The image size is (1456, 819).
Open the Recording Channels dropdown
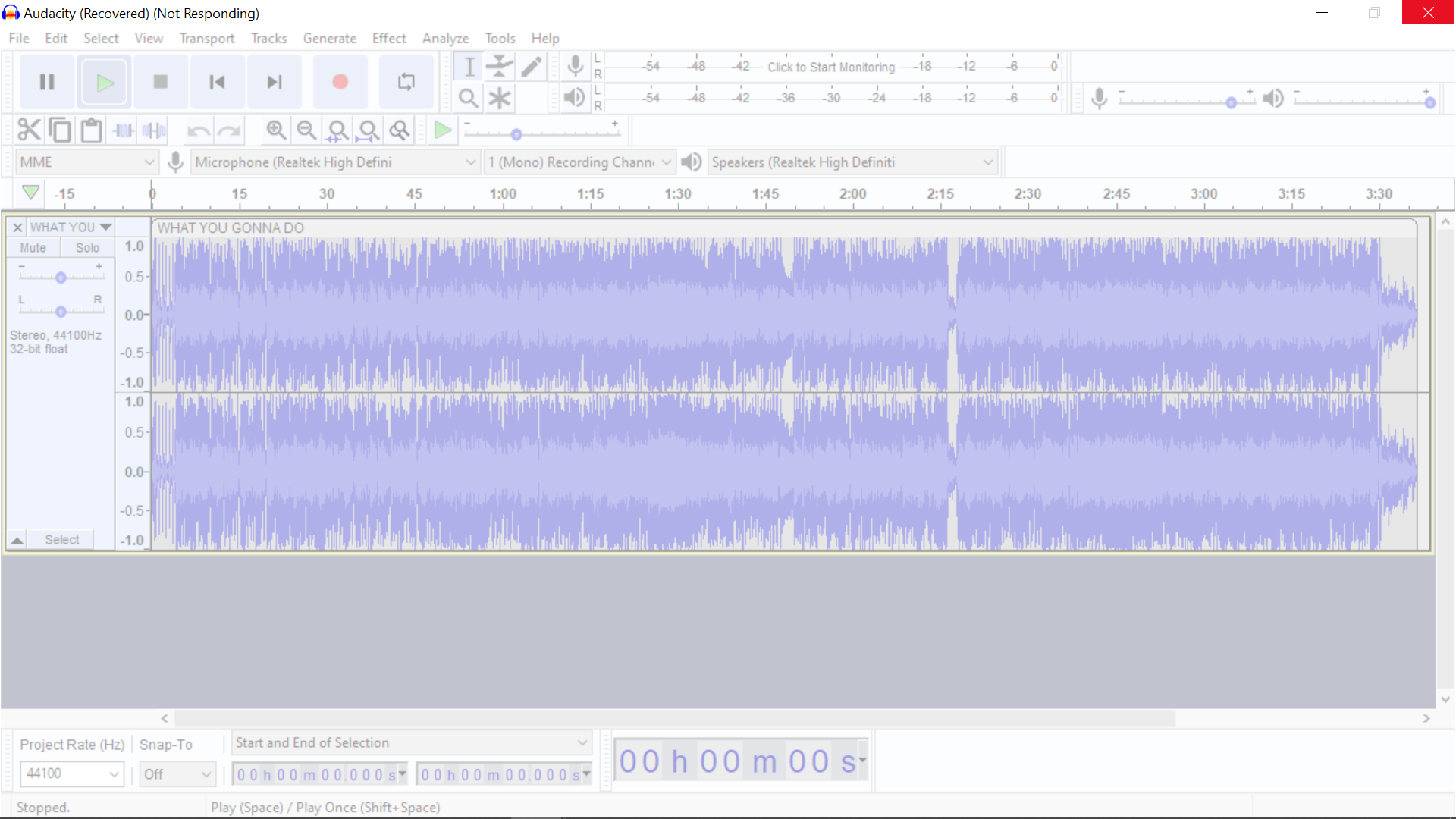coord(579,162)
